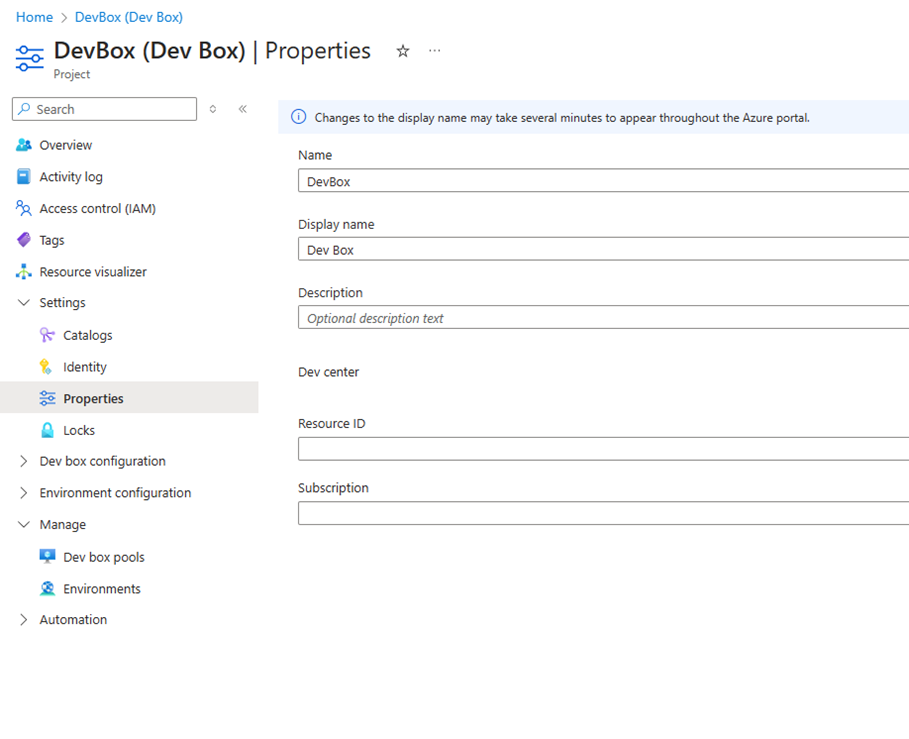The width and height of the screenshot is (909, 739).
Task: Click the Environments globe icon
Action: click(48, 588)
